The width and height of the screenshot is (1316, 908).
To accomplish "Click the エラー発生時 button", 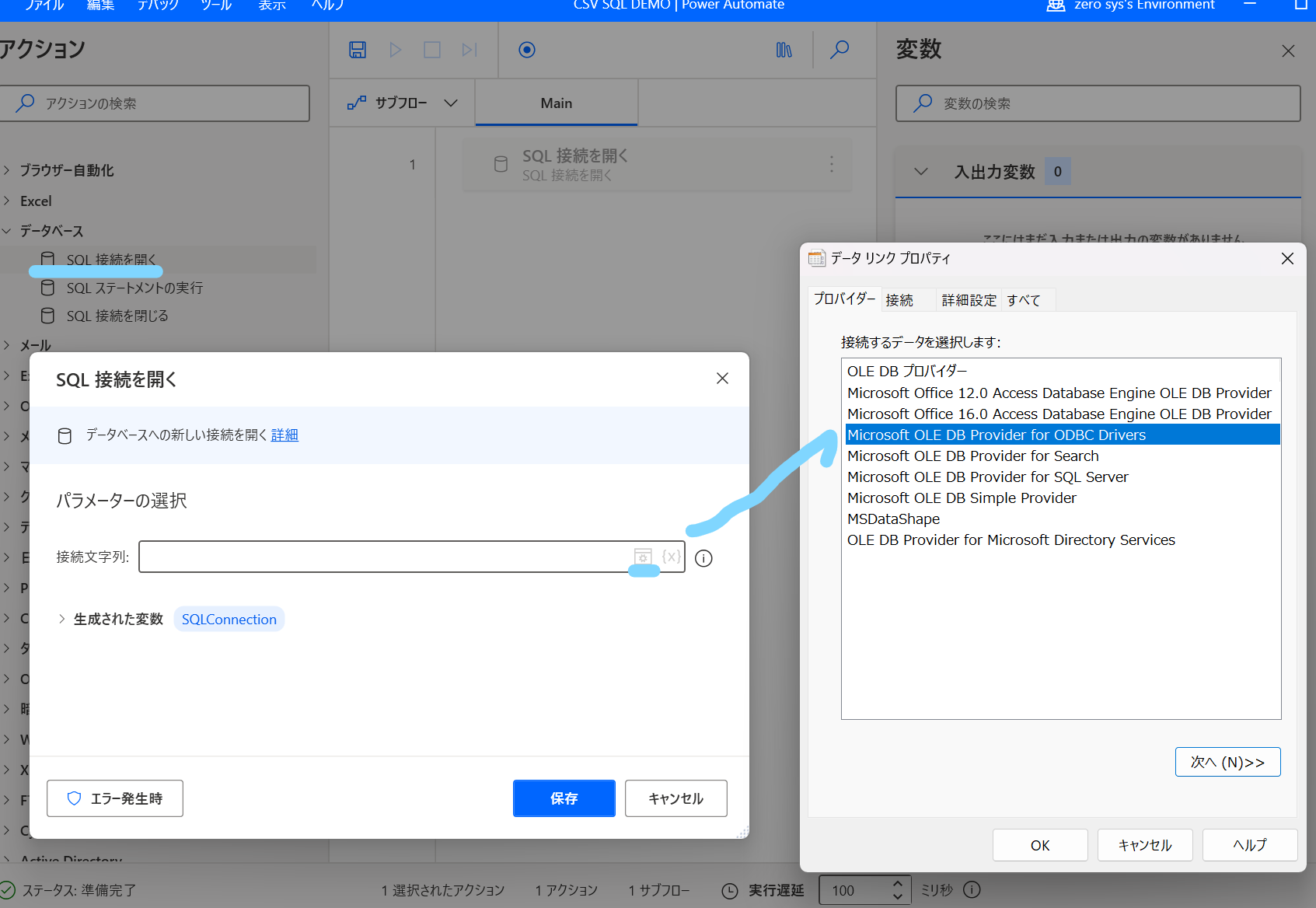I will tap(115, 798).
